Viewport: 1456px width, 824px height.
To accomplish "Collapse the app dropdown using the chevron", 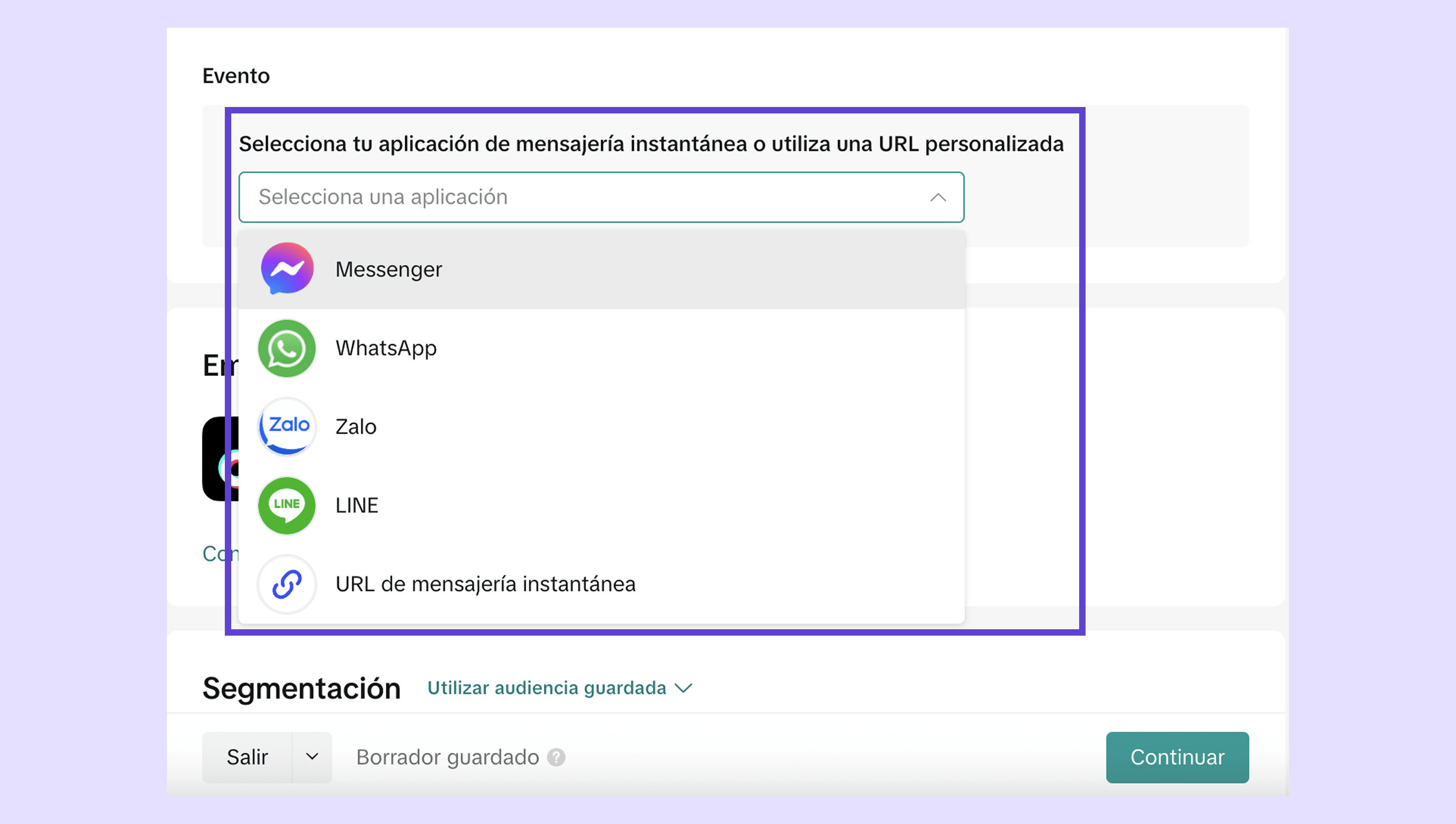I will [938, 197].
